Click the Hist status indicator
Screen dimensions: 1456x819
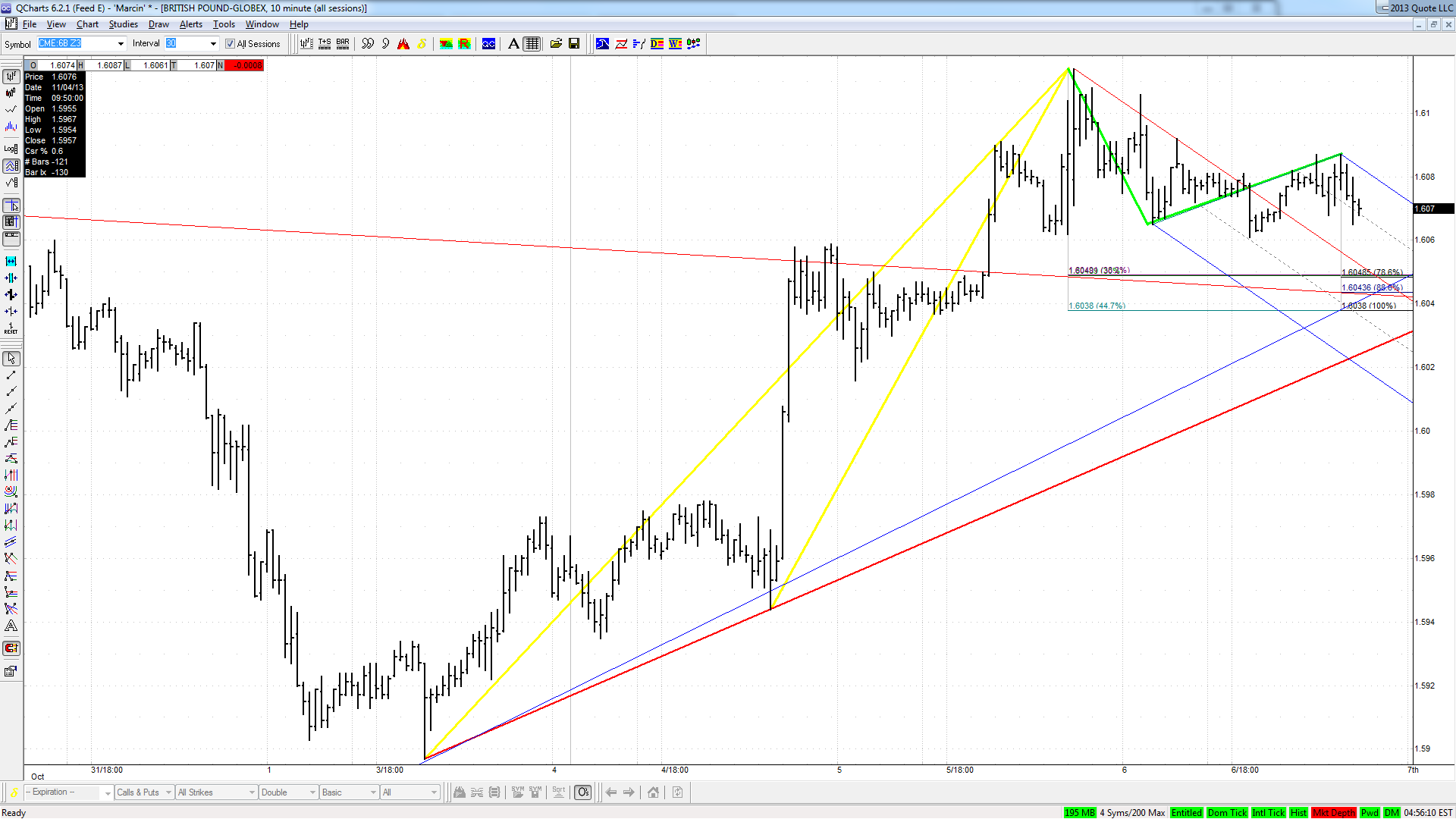(x=1298, y=813)
